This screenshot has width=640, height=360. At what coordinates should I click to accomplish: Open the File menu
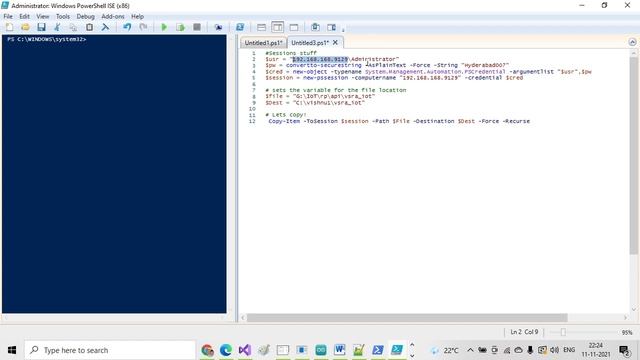[x=8, y=16]
